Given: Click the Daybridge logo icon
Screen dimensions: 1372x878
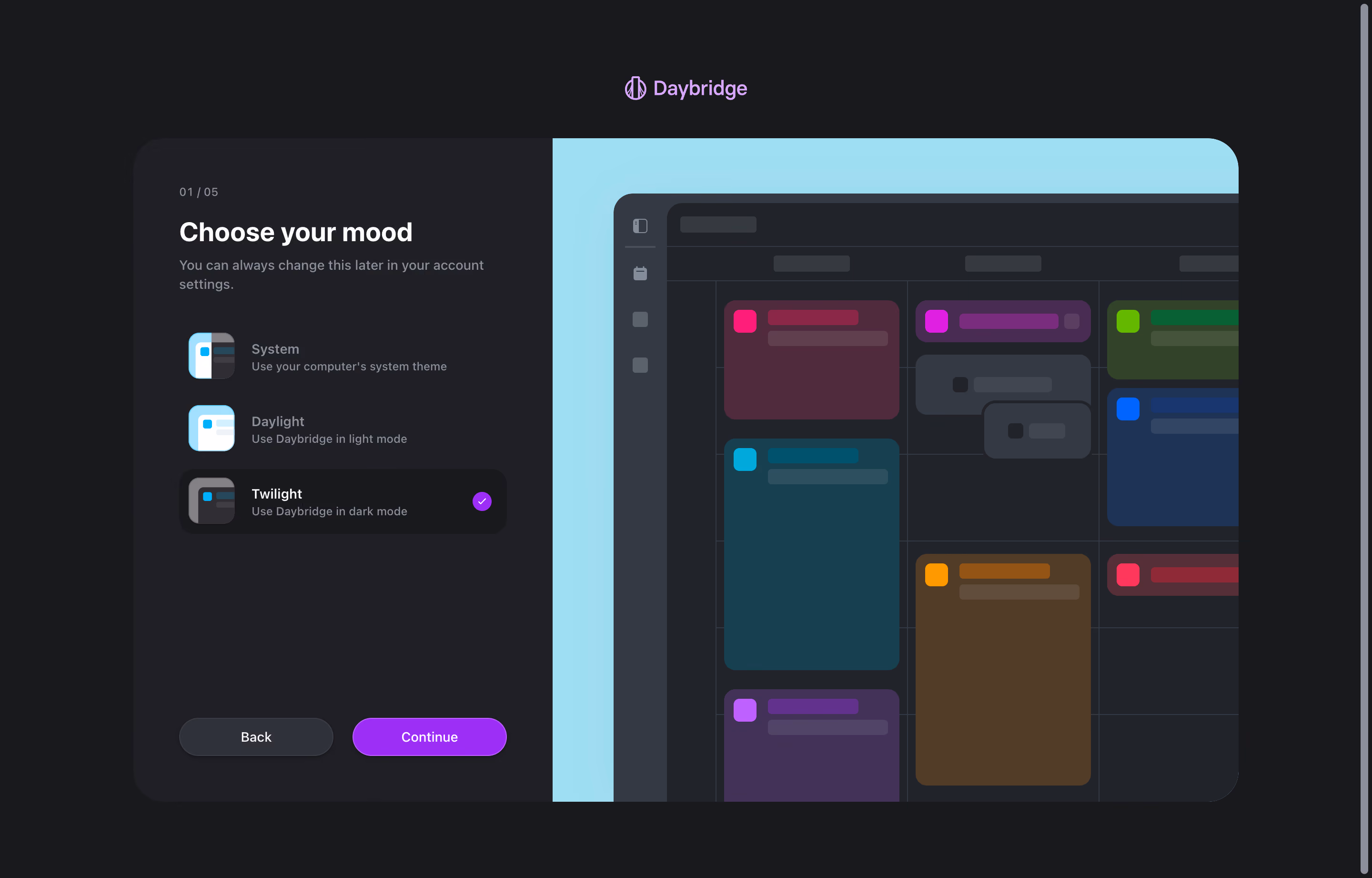Looking at the screenshot, I should click(x=636, y=88).
